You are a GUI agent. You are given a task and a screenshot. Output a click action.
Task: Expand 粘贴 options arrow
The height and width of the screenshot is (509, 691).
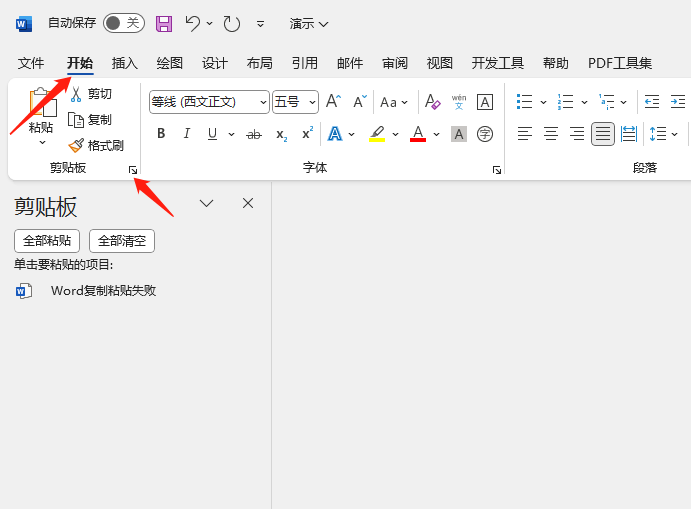click(x=42, y=142)
